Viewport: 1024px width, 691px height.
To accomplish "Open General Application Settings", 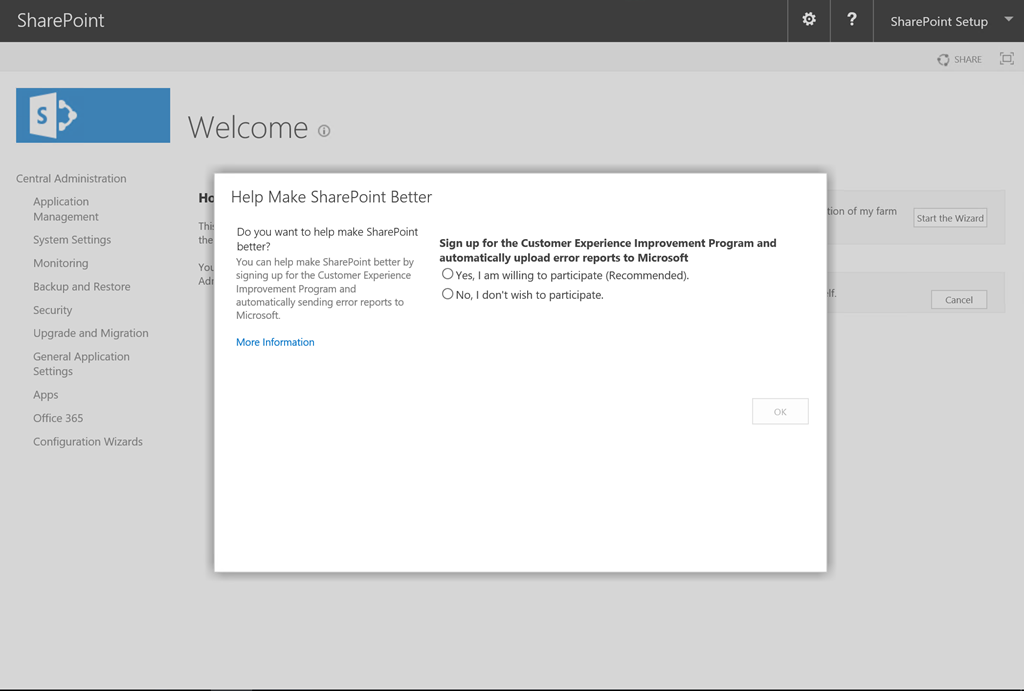I will [81, 364].
